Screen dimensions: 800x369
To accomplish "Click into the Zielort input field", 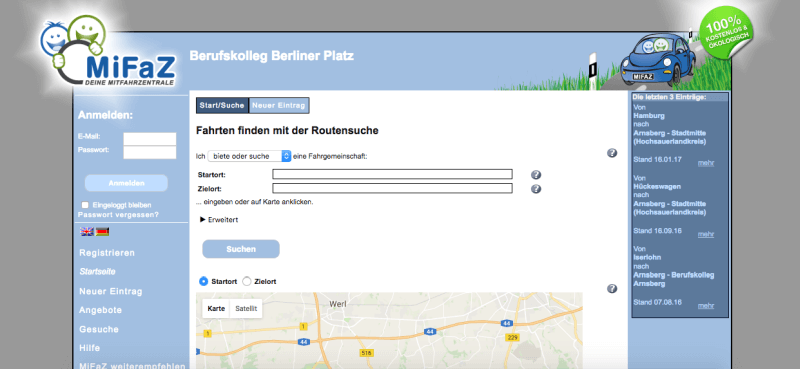I will [392, 188].
